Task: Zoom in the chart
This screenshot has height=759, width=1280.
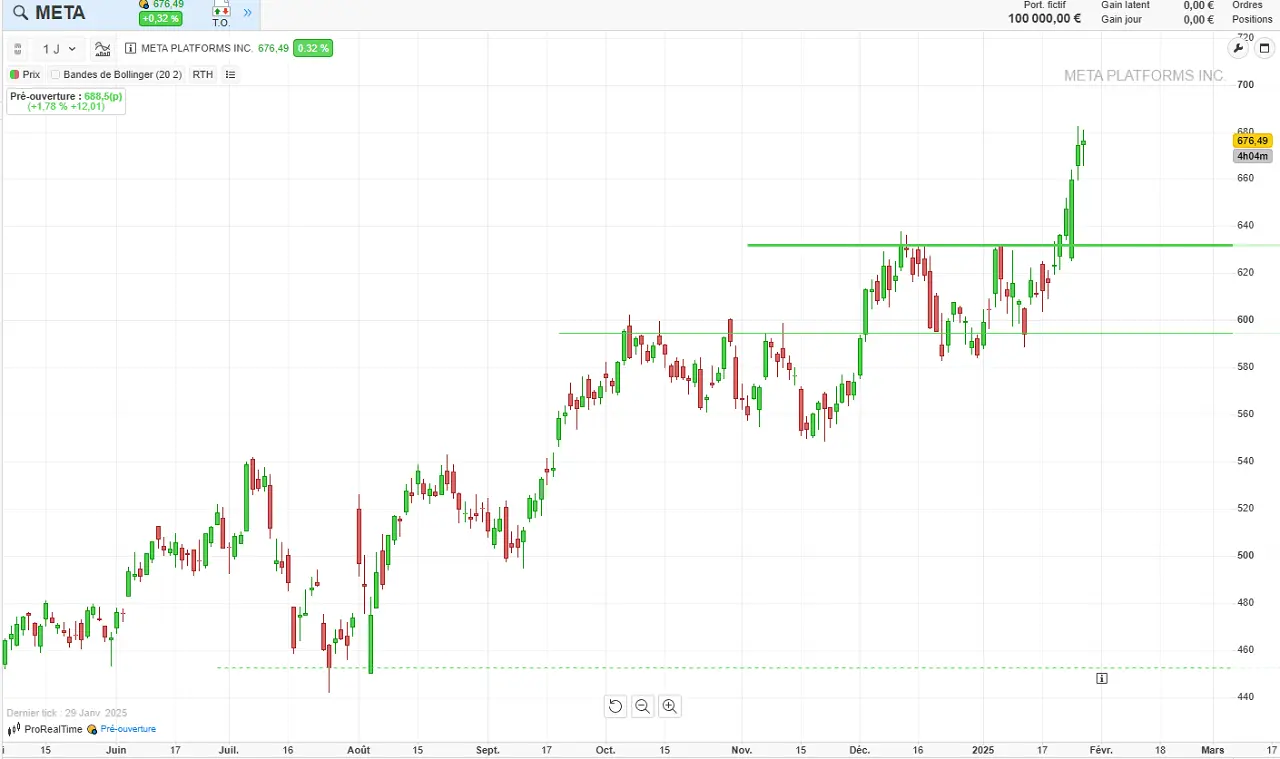Action: click(670, 706)
